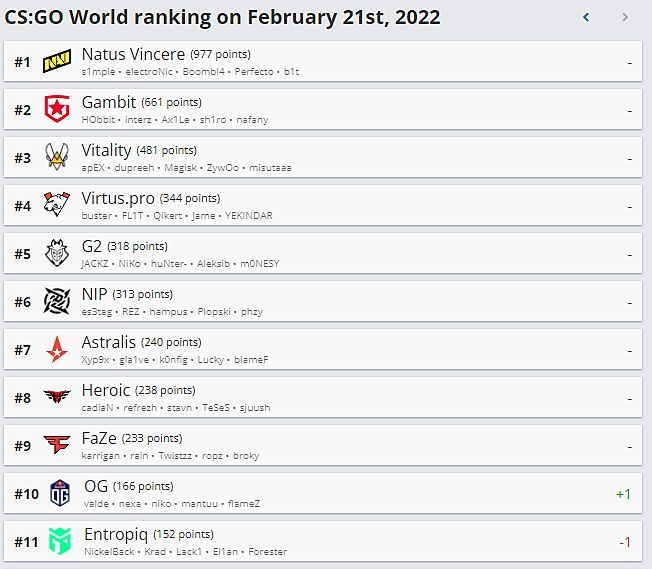Click the FaZe team logo

point(57,445)
